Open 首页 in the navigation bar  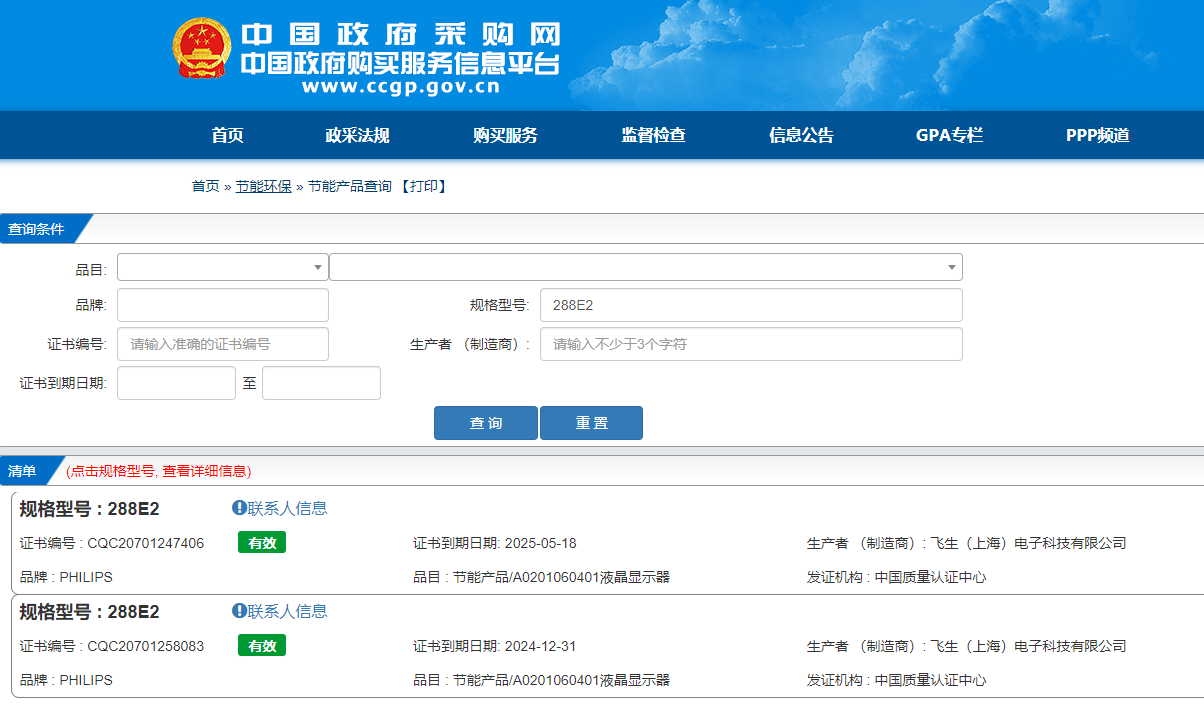pyautogui.click(x=227, y=136)
